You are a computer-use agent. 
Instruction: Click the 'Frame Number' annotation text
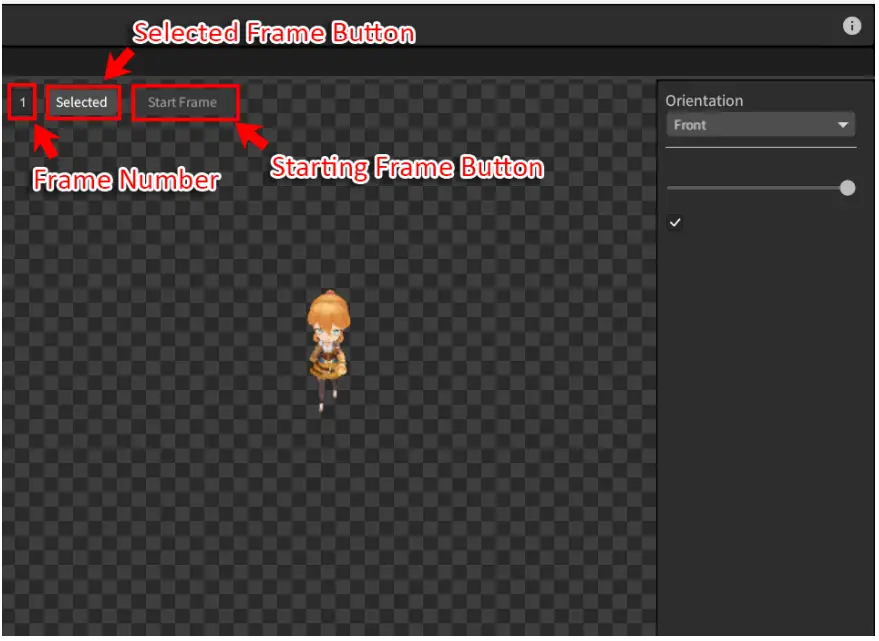click(126, 181)
